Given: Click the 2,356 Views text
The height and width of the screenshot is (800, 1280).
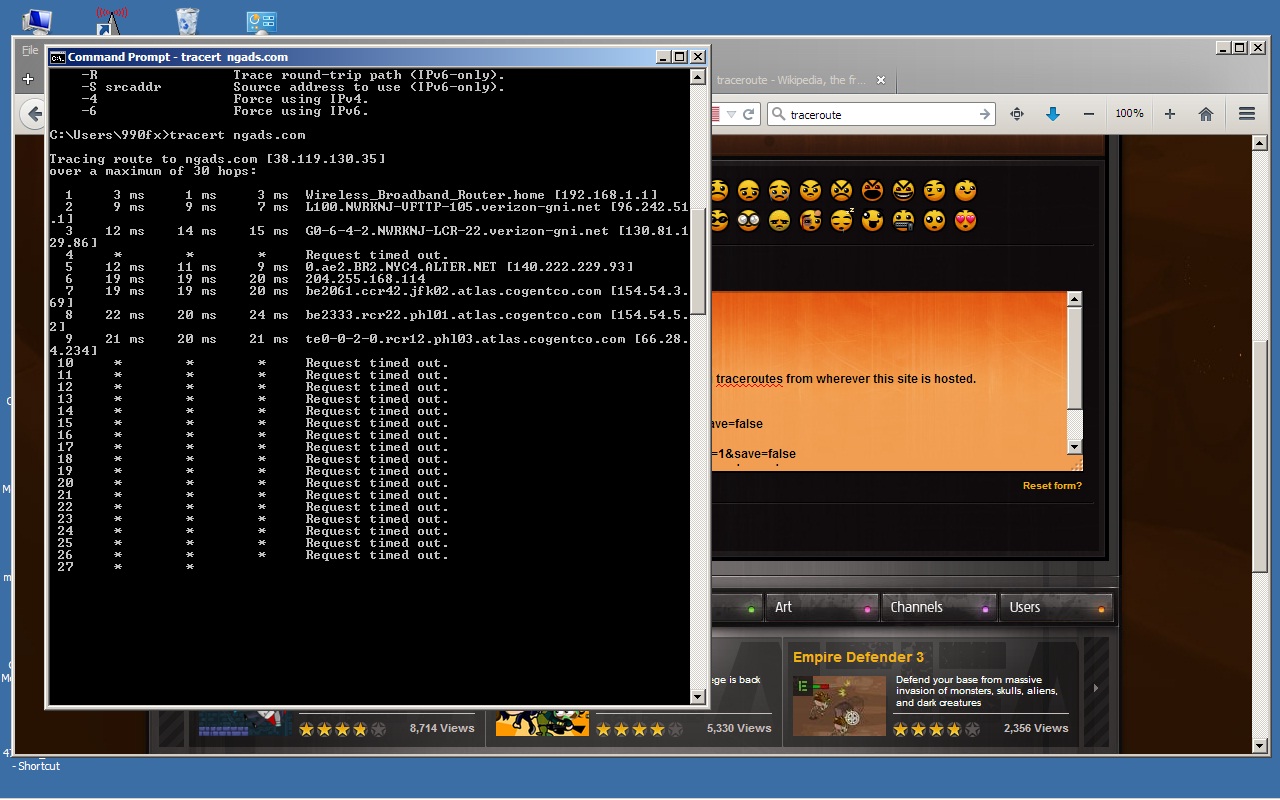Looking at the screenshot, I should [x=1036, y=728].
